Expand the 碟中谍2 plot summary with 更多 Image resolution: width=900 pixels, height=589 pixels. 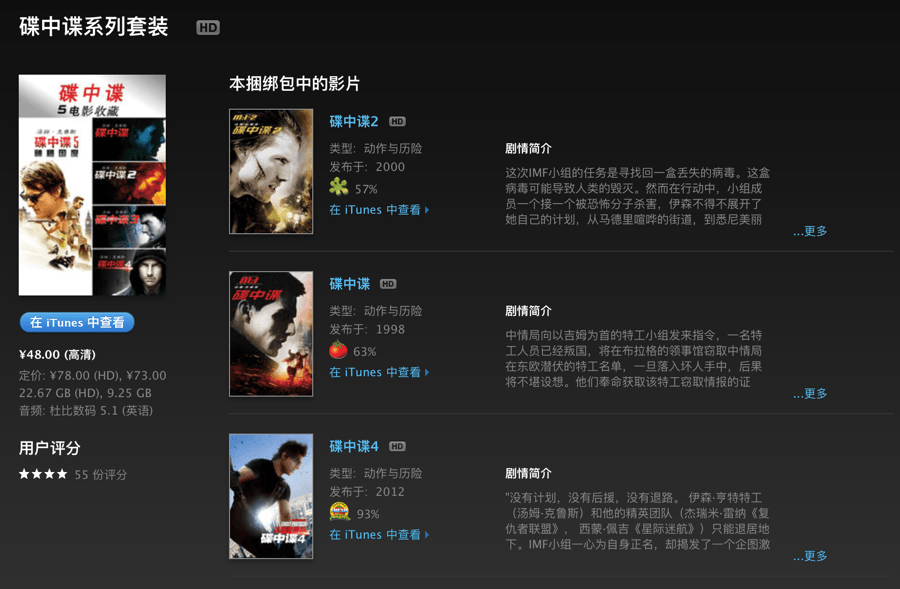810,231
